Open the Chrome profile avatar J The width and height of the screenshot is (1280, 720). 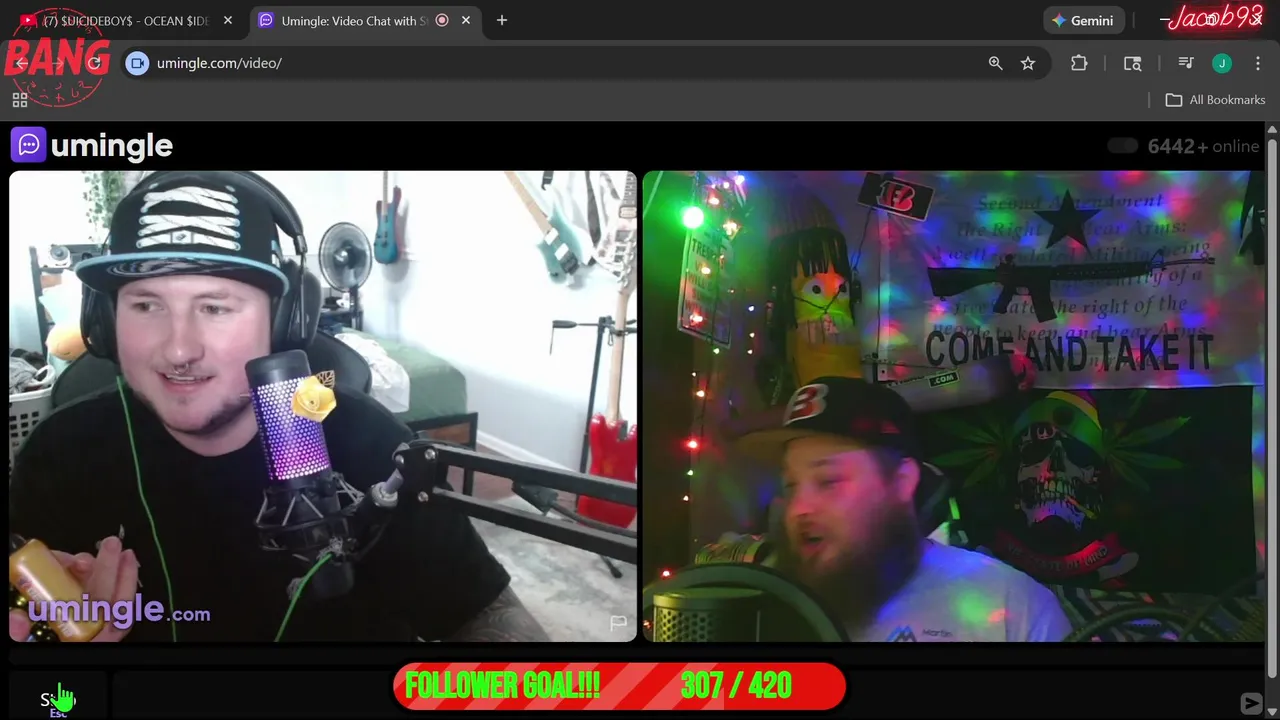pos(1222,63)
